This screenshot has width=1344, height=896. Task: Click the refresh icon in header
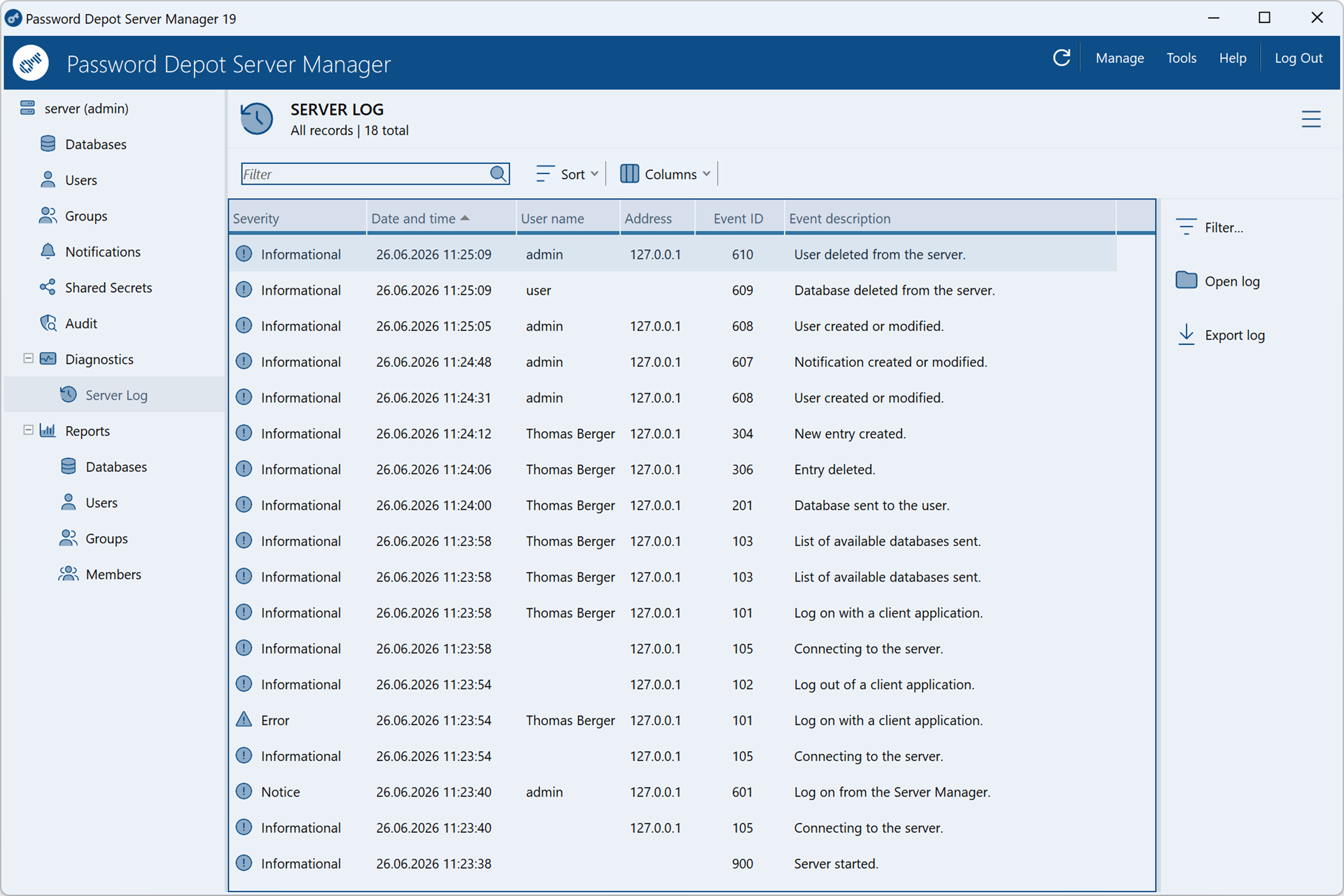tap(1061, 58)
